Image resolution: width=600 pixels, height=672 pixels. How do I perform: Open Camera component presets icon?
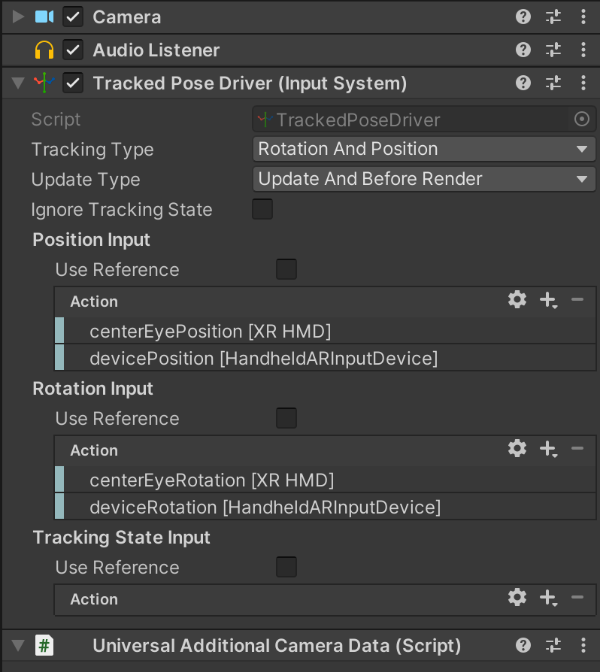pos(553,17)
